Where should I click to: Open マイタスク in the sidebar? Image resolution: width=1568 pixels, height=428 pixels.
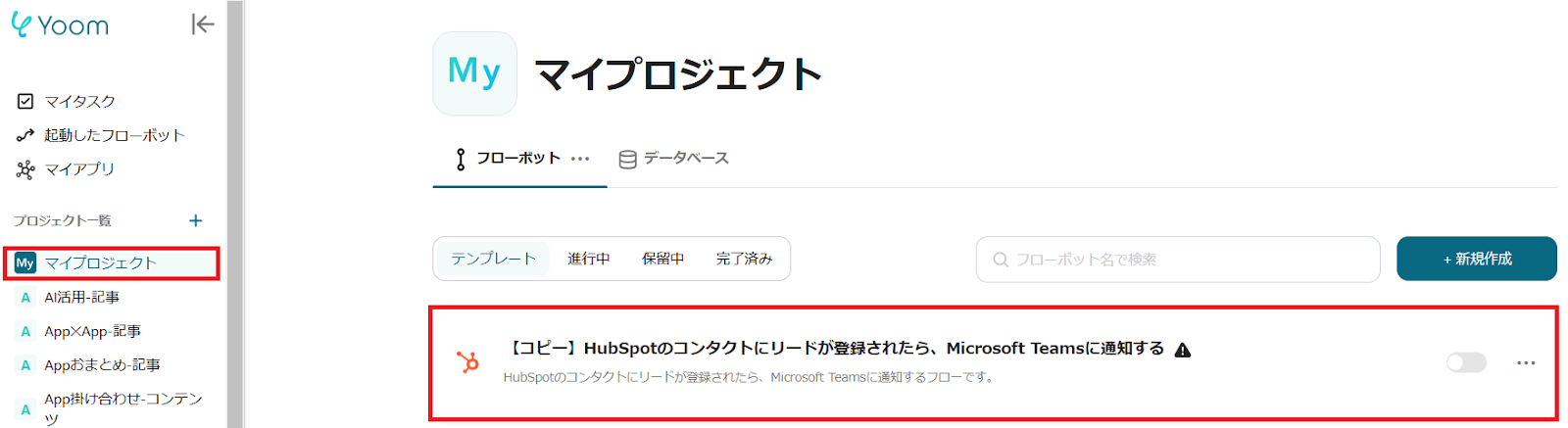tap(79, 101)
